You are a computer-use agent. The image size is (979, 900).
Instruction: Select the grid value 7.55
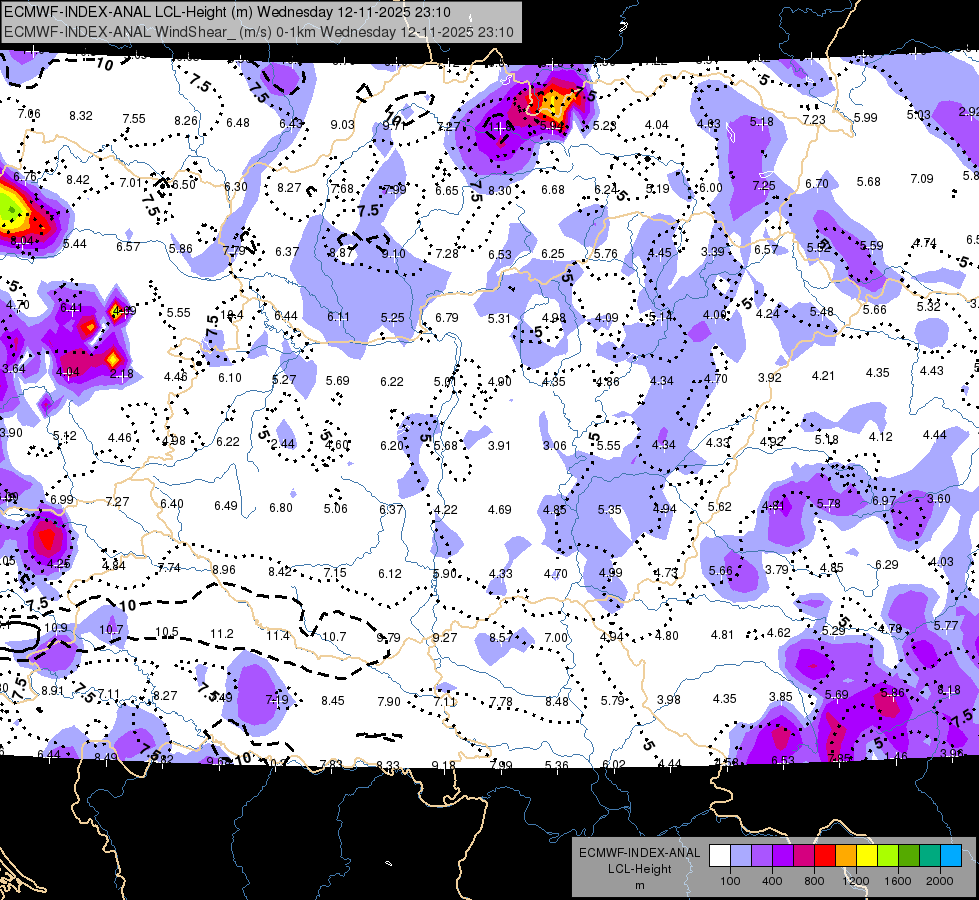point(134,118)
